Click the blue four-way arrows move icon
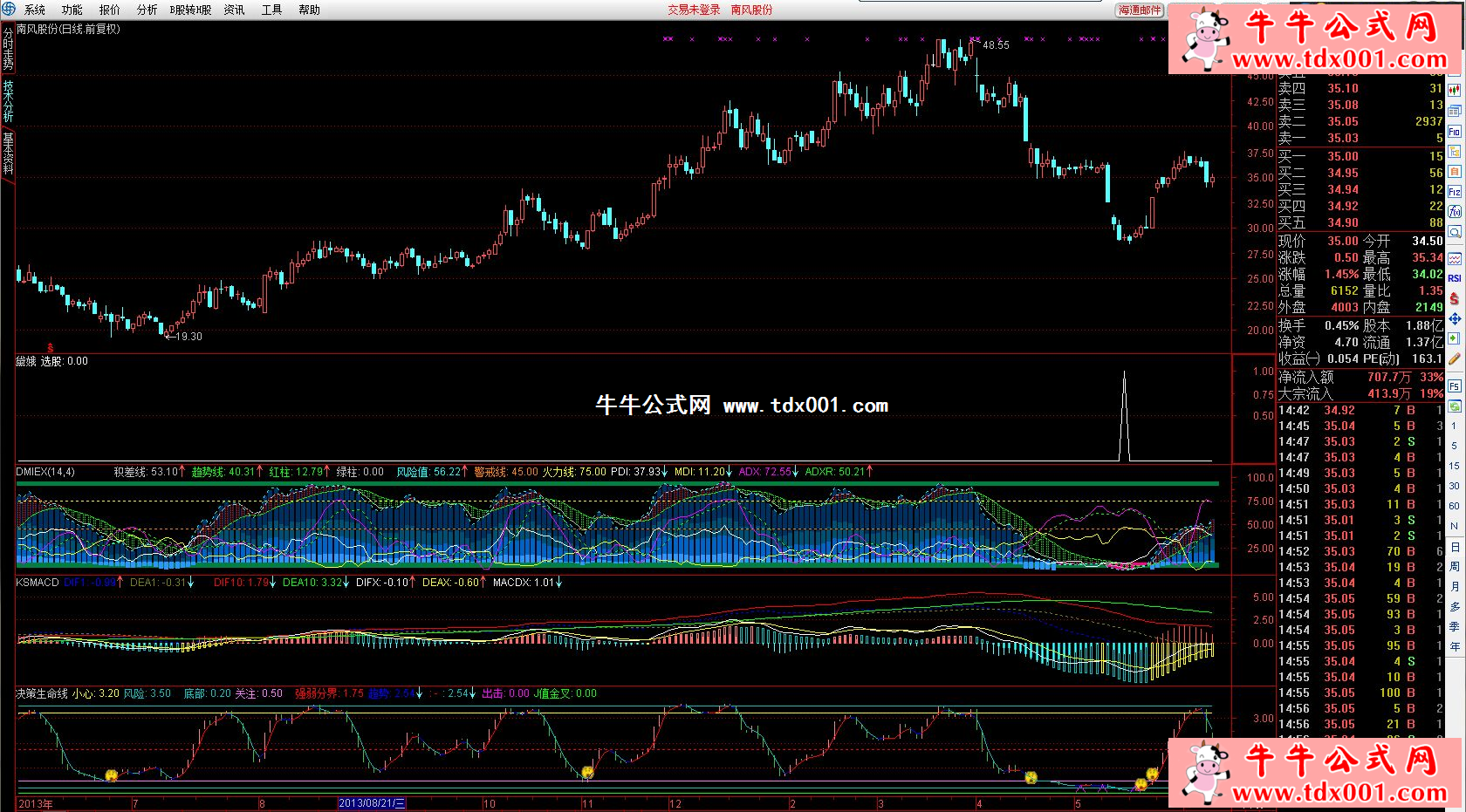Screen dimensions: 1466x812 point(1455,318)
